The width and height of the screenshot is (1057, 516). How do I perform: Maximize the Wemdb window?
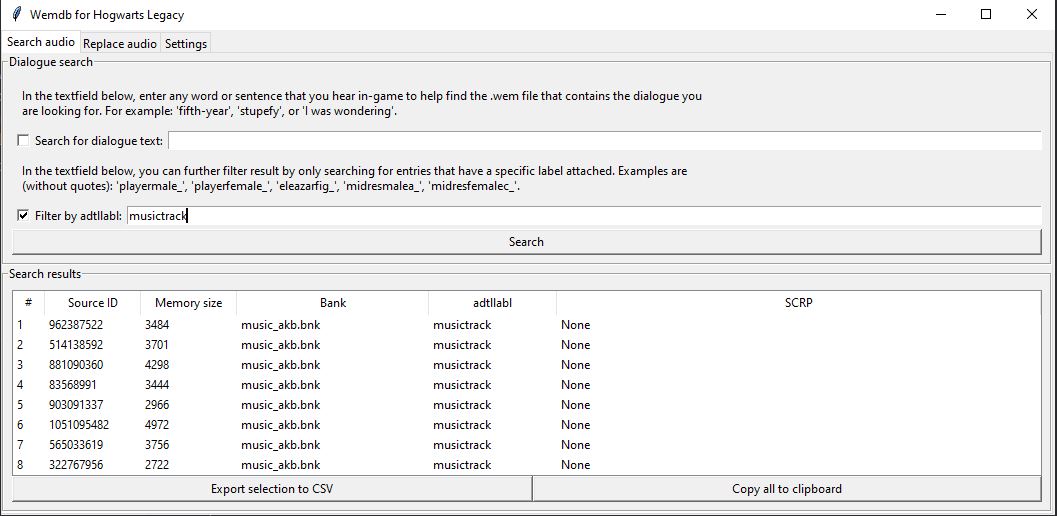(986, 15)
